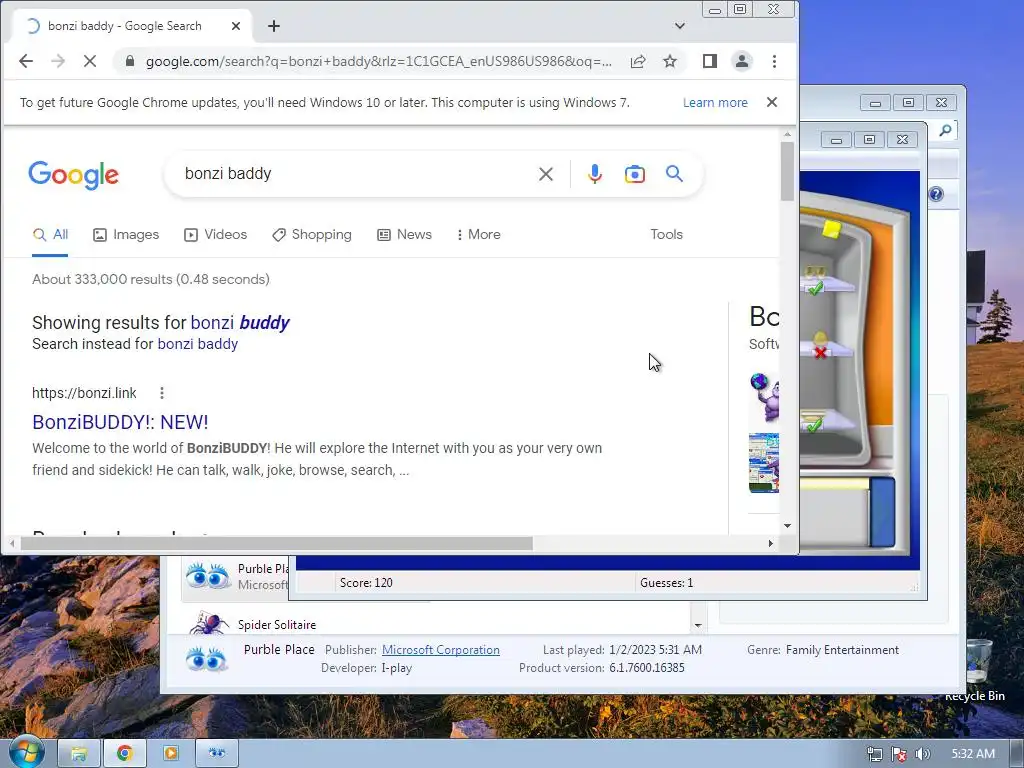
Task: Click the network tray icon
Action: click(x=874, y=754)
